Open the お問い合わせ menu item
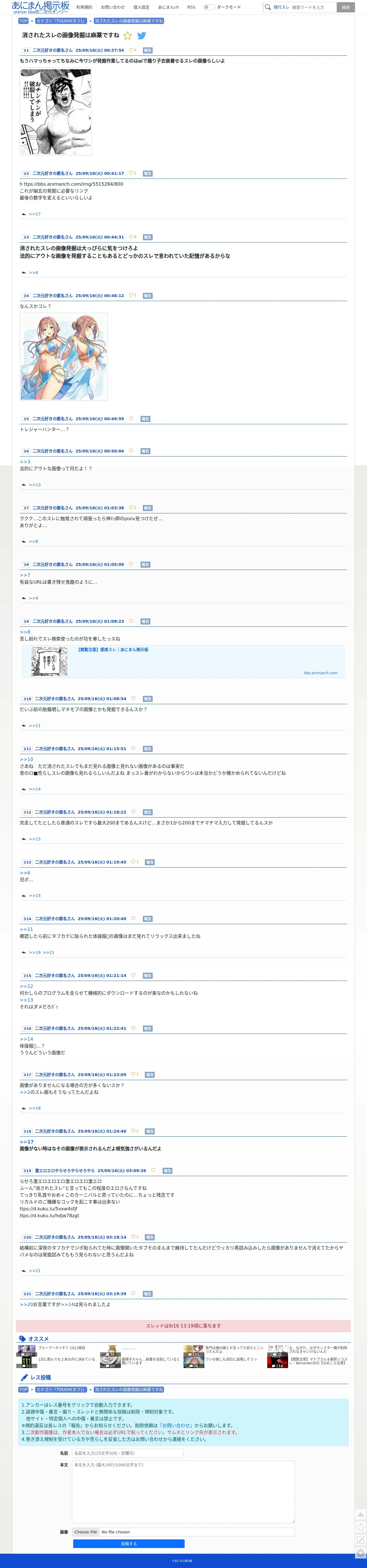The height and width of the screenshot is (1568, 367). (x=113, y=7)
